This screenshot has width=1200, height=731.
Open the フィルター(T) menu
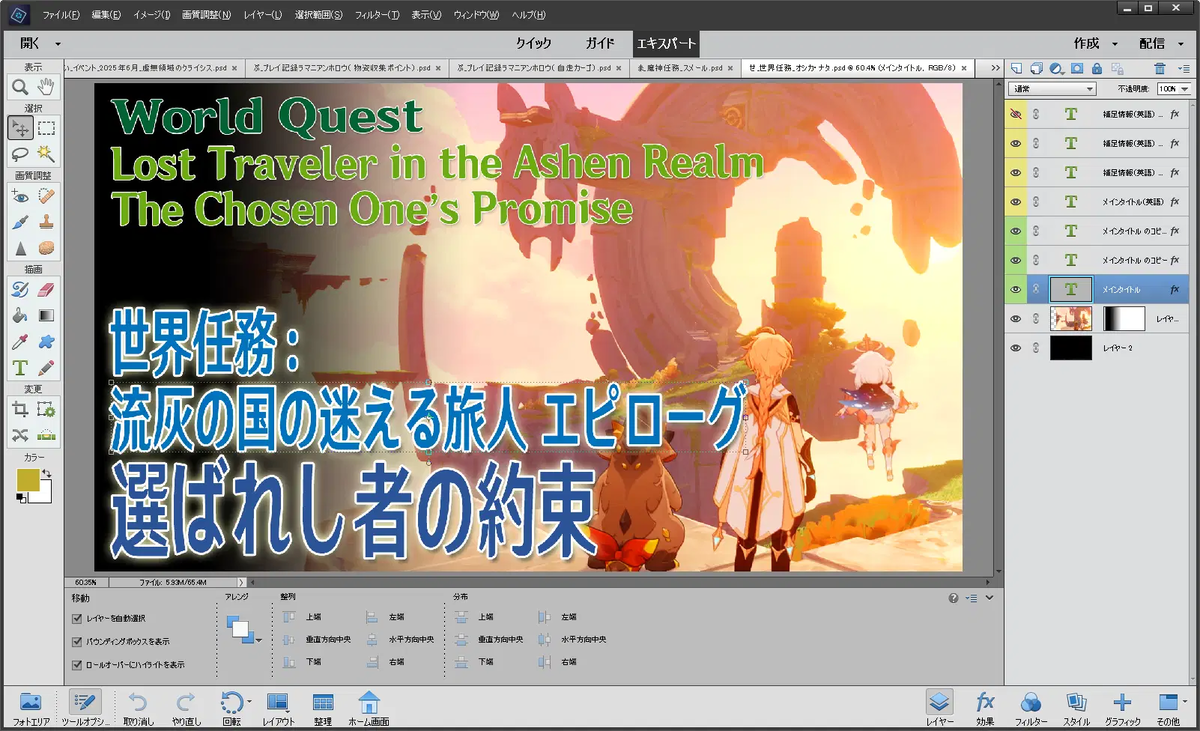[x=377, y=15]
